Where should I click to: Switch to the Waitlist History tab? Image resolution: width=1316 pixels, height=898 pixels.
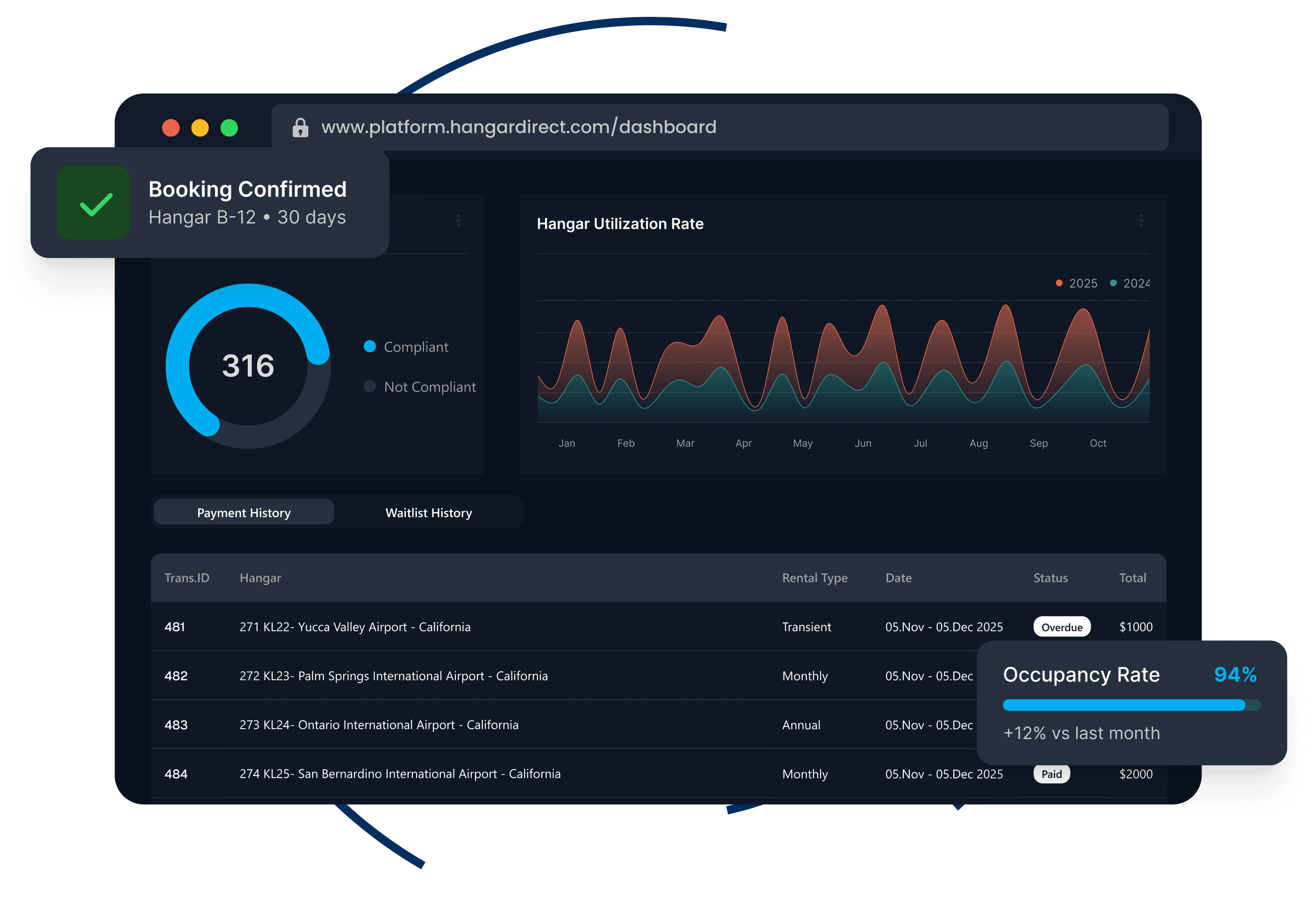pos(429,512)
